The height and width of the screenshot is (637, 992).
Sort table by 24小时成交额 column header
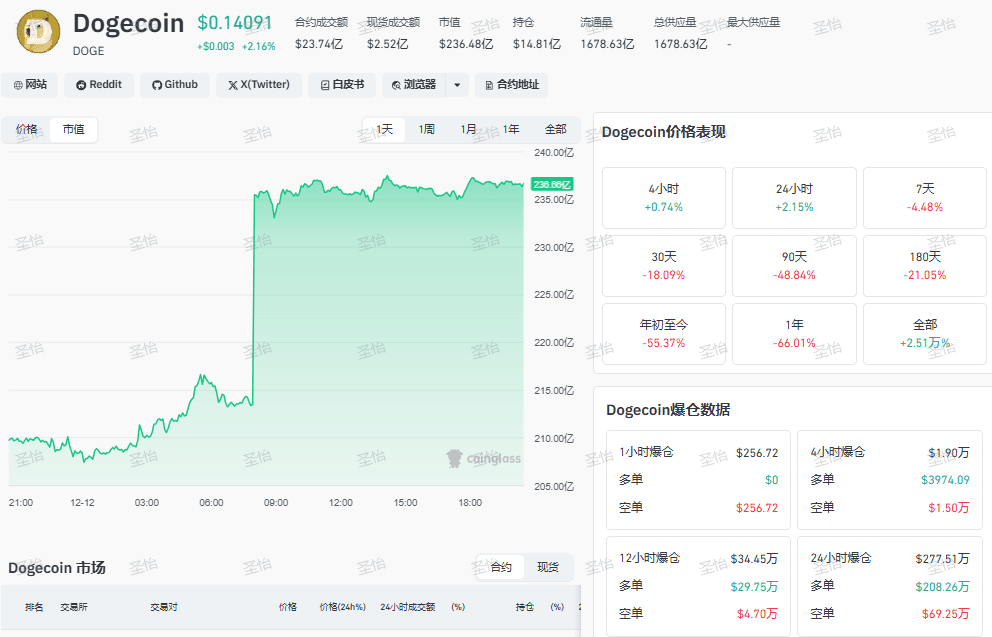[x=407, y=607]
